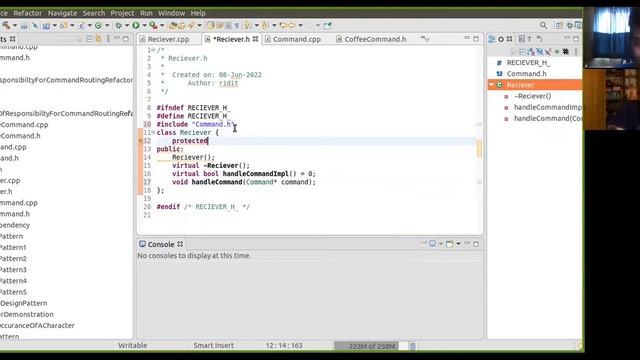Viewport: 640px width, 360px height.
Task: Open Outline view menu three-dots button
Action: point(576,52)
